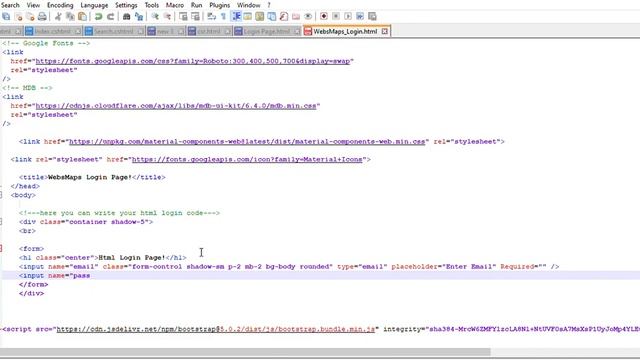Open the Replace dialog icon
The width and height of the screenshot is (640, 360).
point(139,16)
